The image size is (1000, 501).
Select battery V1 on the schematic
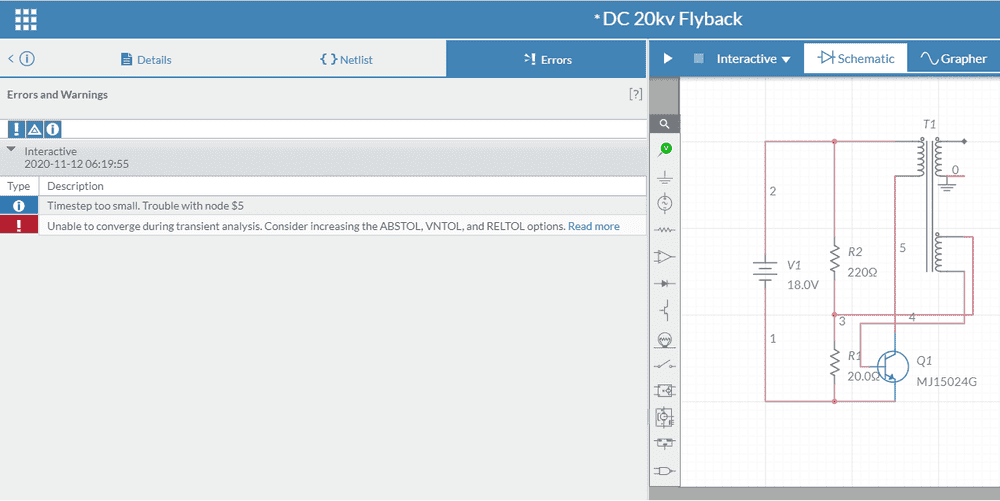click(765, 271)
